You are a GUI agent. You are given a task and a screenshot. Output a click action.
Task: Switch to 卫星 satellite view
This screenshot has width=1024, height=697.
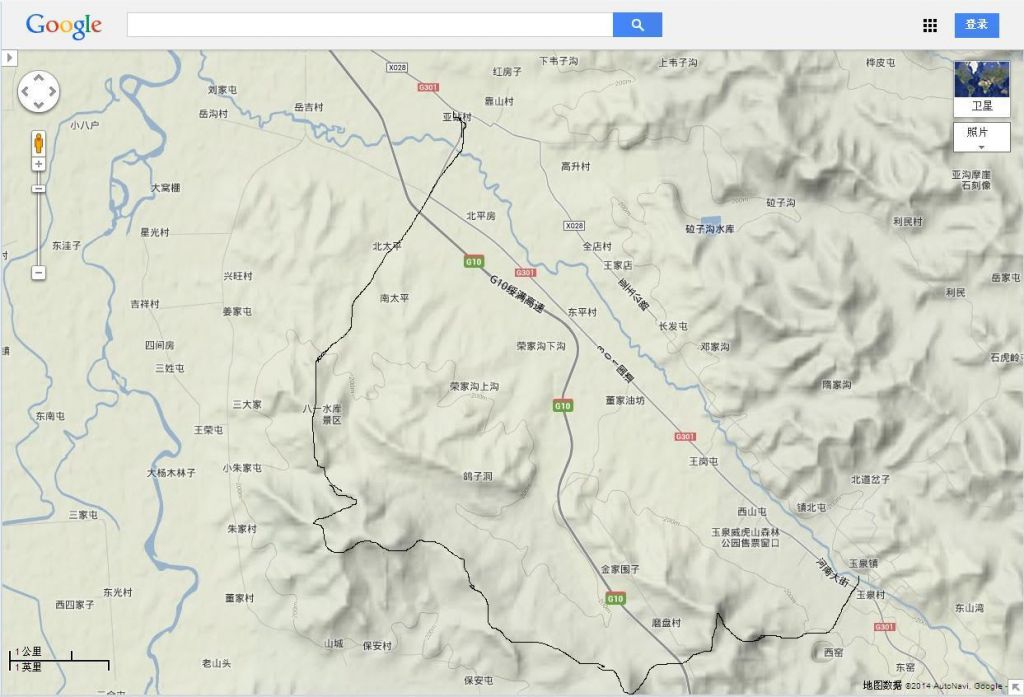tap(982, 88)
